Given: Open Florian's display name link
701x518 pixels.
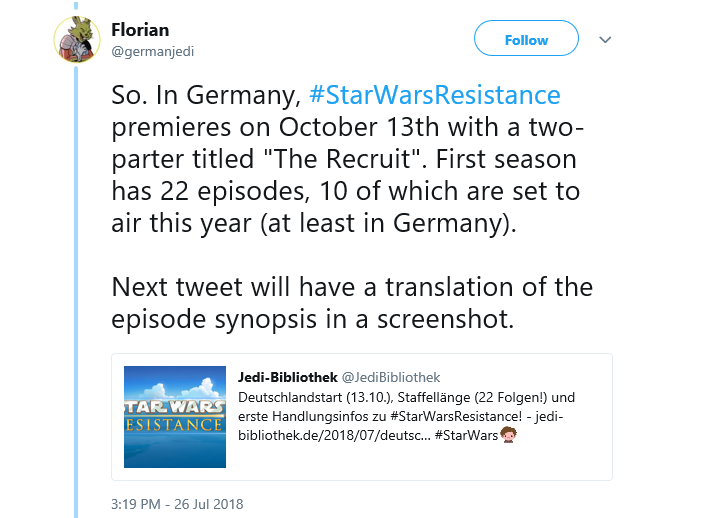Looking at the screenshot, I should (139, 30).
